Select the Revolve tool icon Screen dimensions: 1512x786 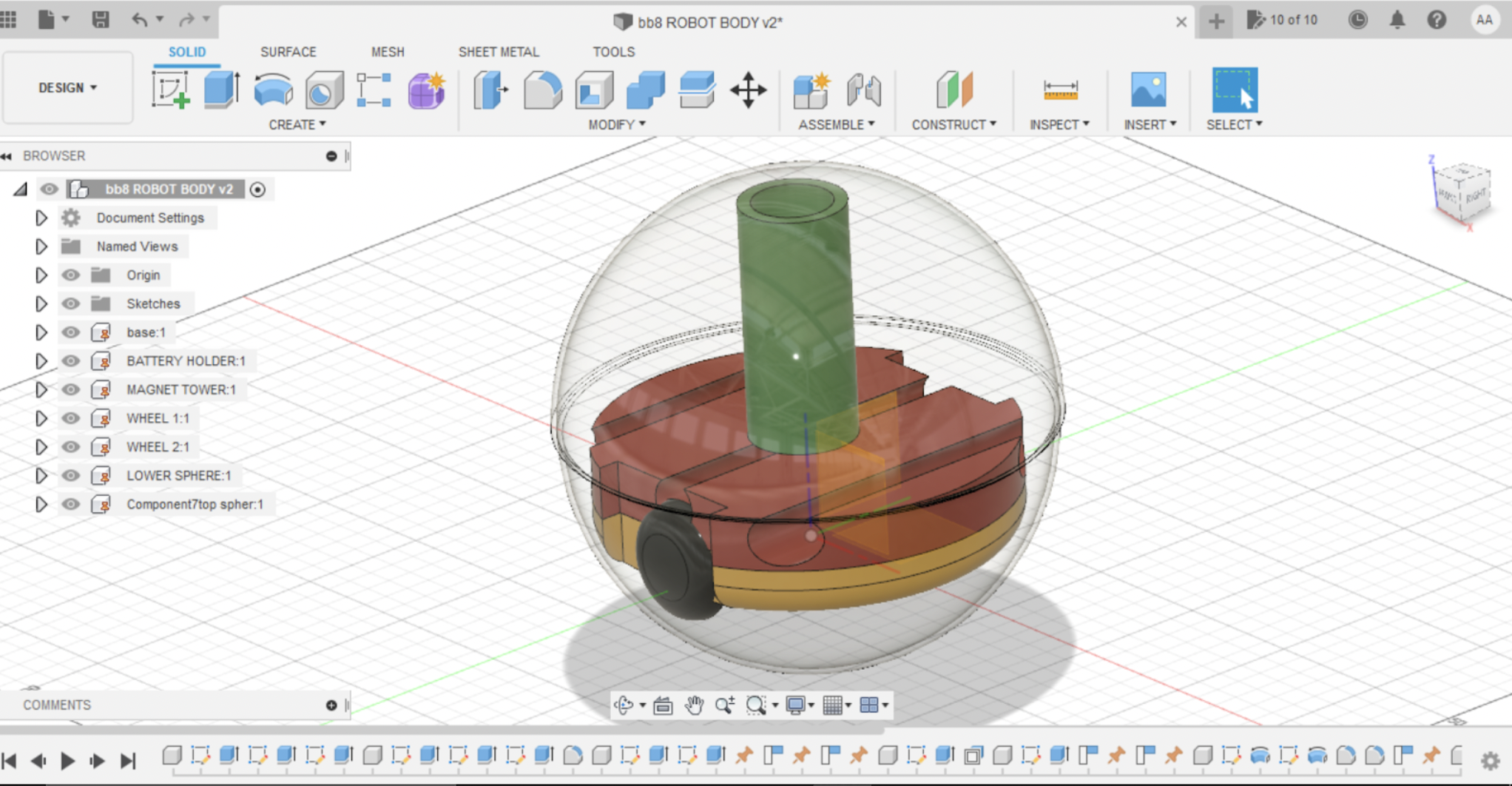tap(273, 90)
